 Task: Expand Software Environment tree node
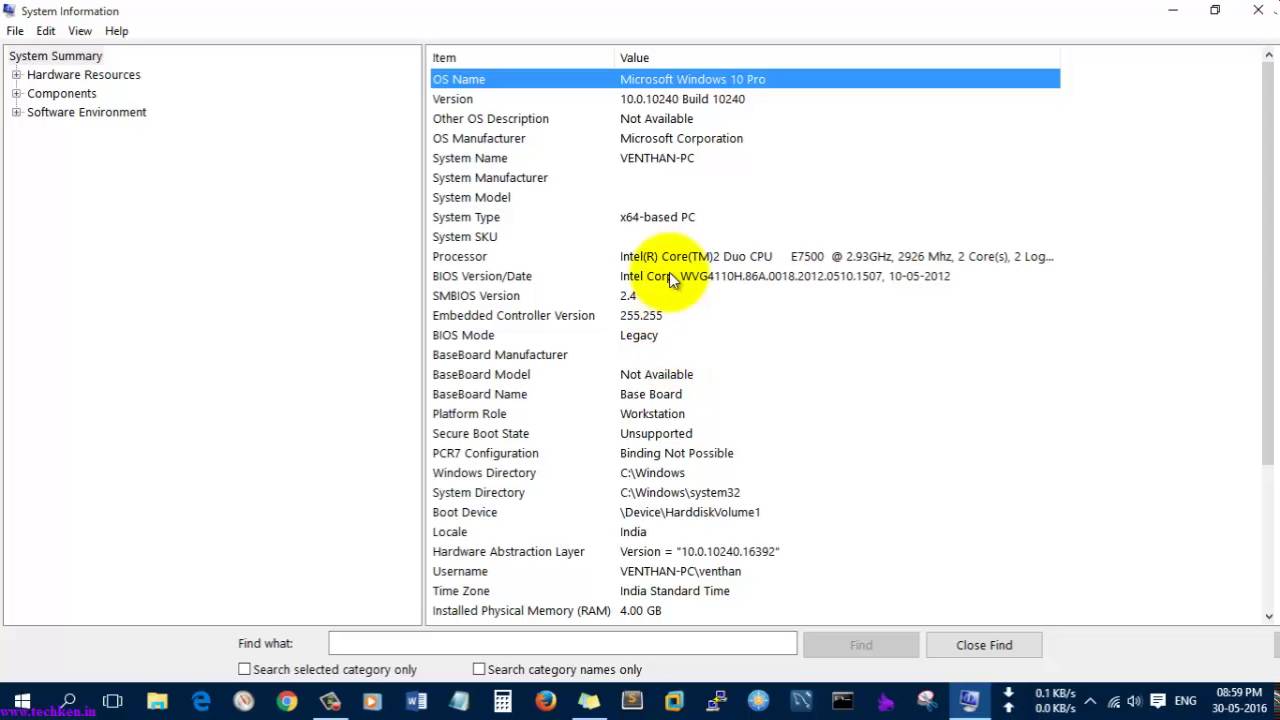(x=16, y=112)
